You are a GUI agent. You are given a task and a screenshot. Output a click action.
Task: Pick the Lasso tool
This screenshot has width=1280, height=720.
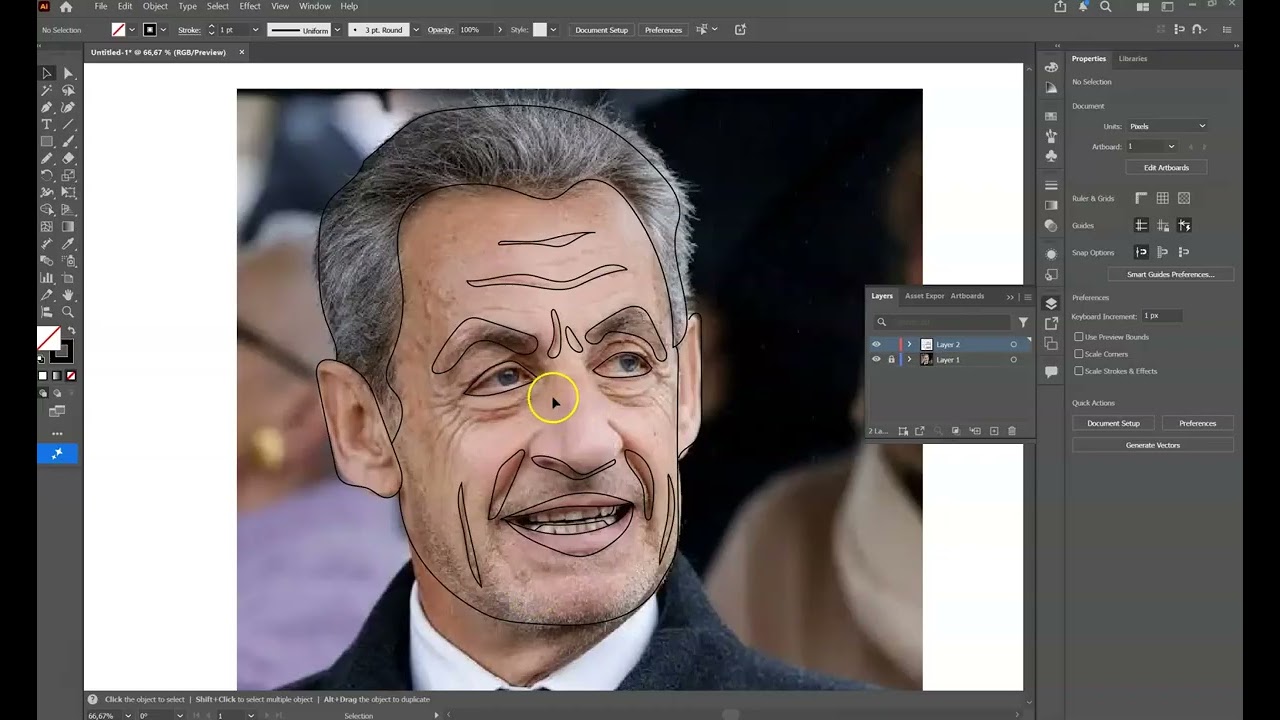tap(68, 90)
